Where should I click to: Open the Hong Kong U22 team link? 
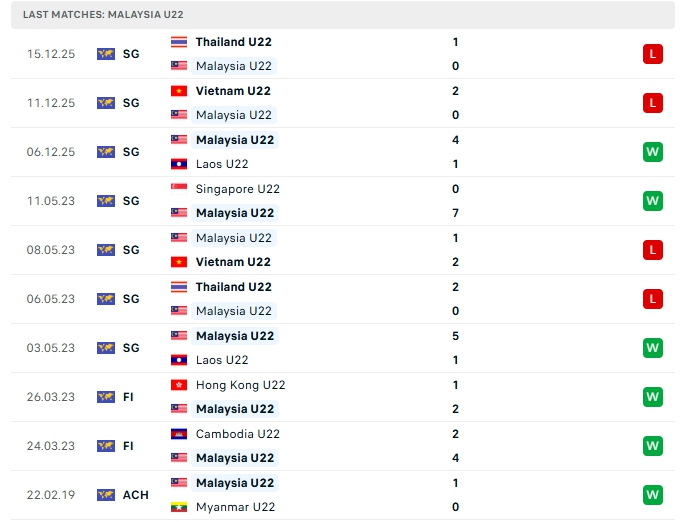coord(240,385)
